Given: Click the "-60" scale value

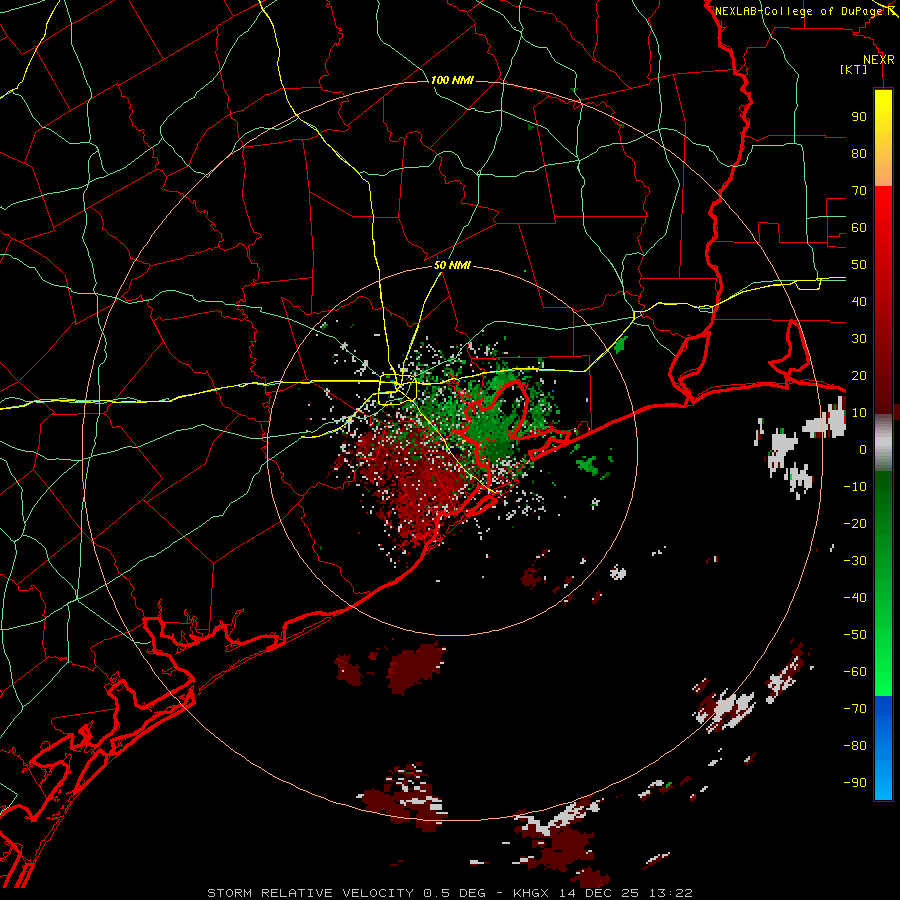Looking at the screenshot, I should [855, 672].
